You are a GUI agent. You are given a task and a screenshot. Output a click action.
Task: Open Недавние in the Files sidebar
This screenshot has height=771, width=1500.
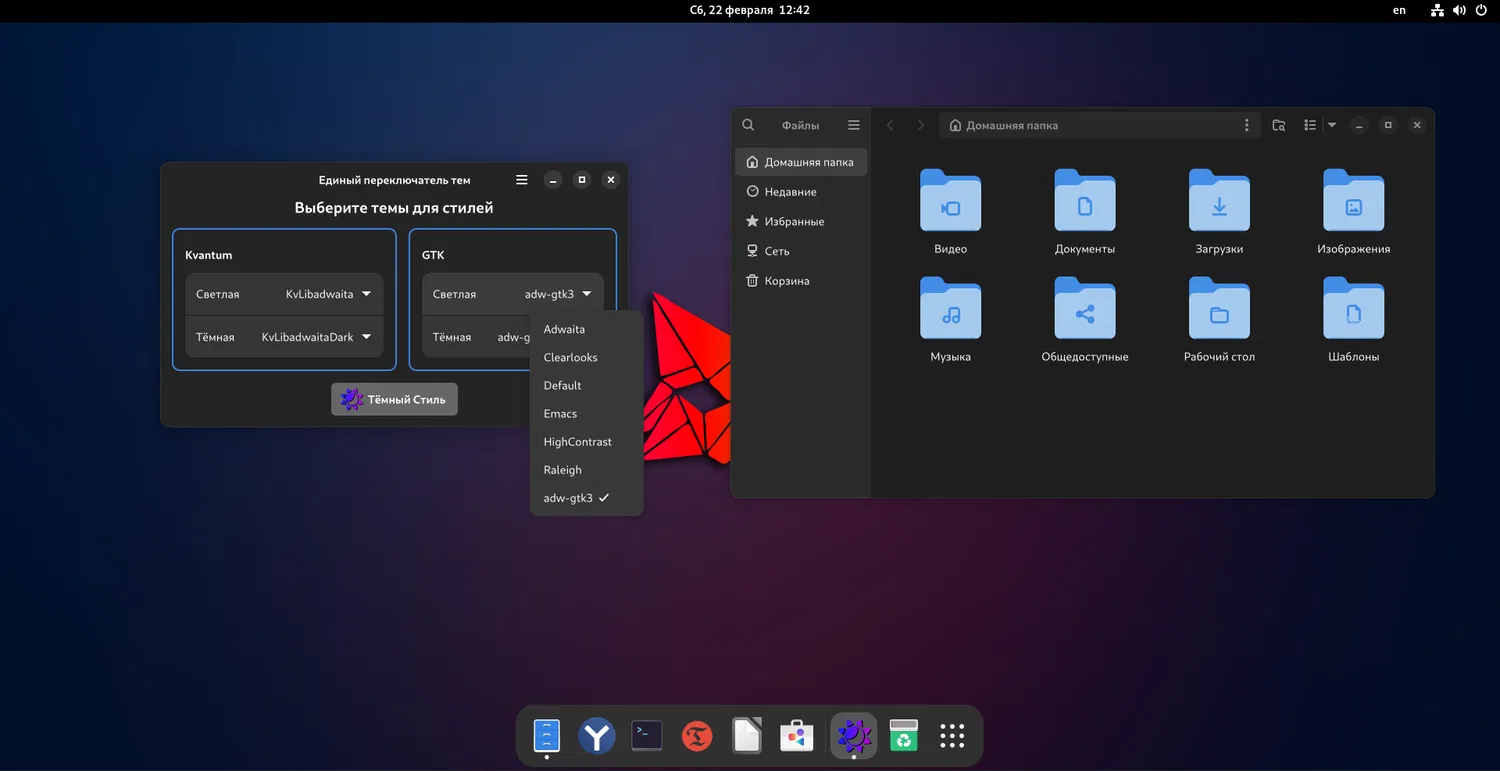[x=790, y=191]
